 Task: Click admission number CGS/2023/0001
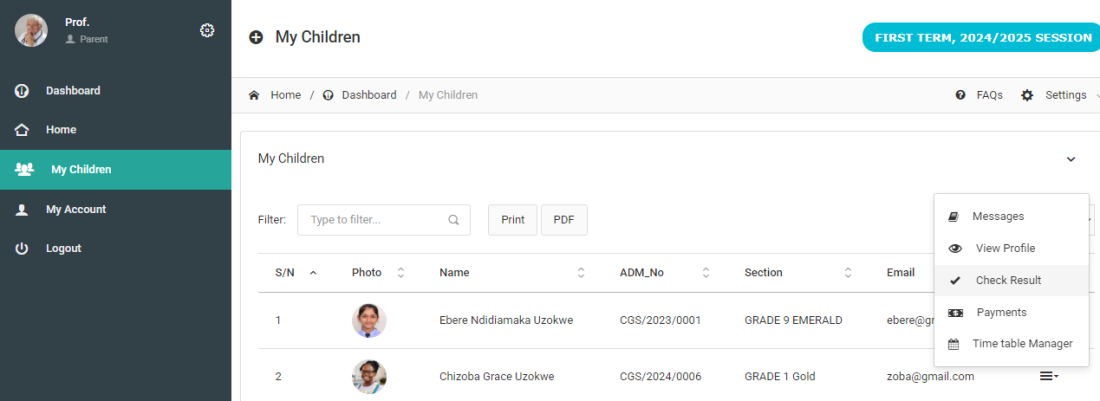coord(660,320)
